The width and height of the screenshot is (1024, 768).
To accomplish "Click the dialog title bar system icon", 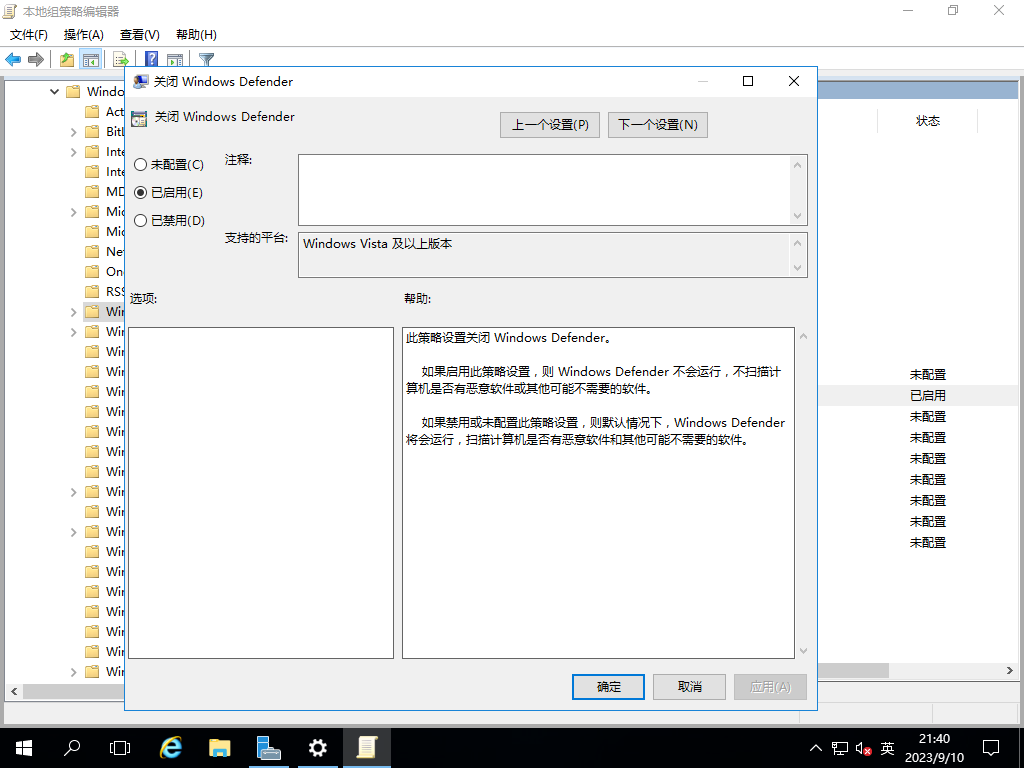I will 140,82.
